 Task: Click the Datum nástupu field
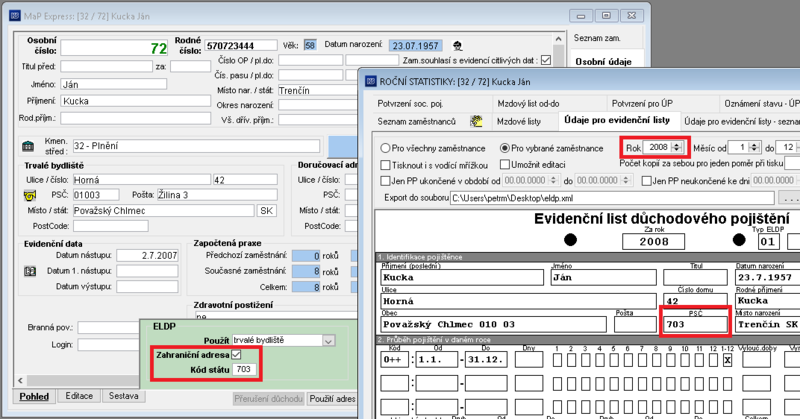click(x=147, y=255)
